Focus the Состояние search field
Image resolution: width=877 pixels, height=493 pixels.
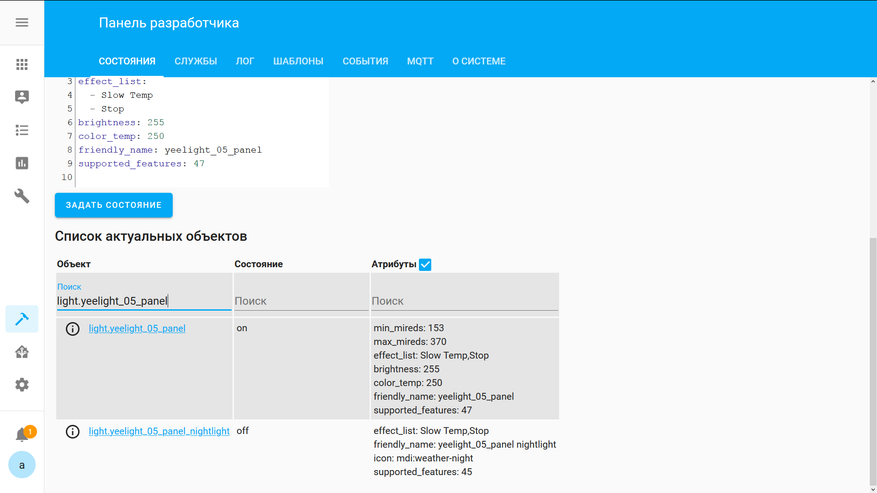[301, 301]
